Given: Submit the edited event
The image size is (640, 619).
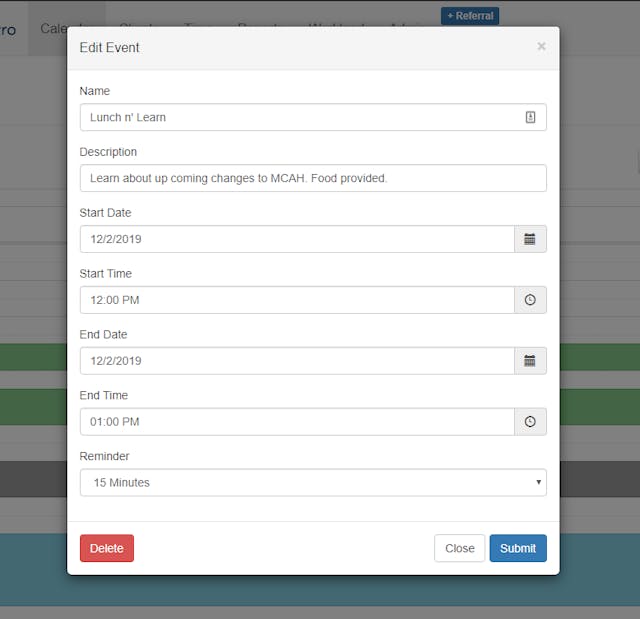Looking at the screenshot, I should point(518,548).
